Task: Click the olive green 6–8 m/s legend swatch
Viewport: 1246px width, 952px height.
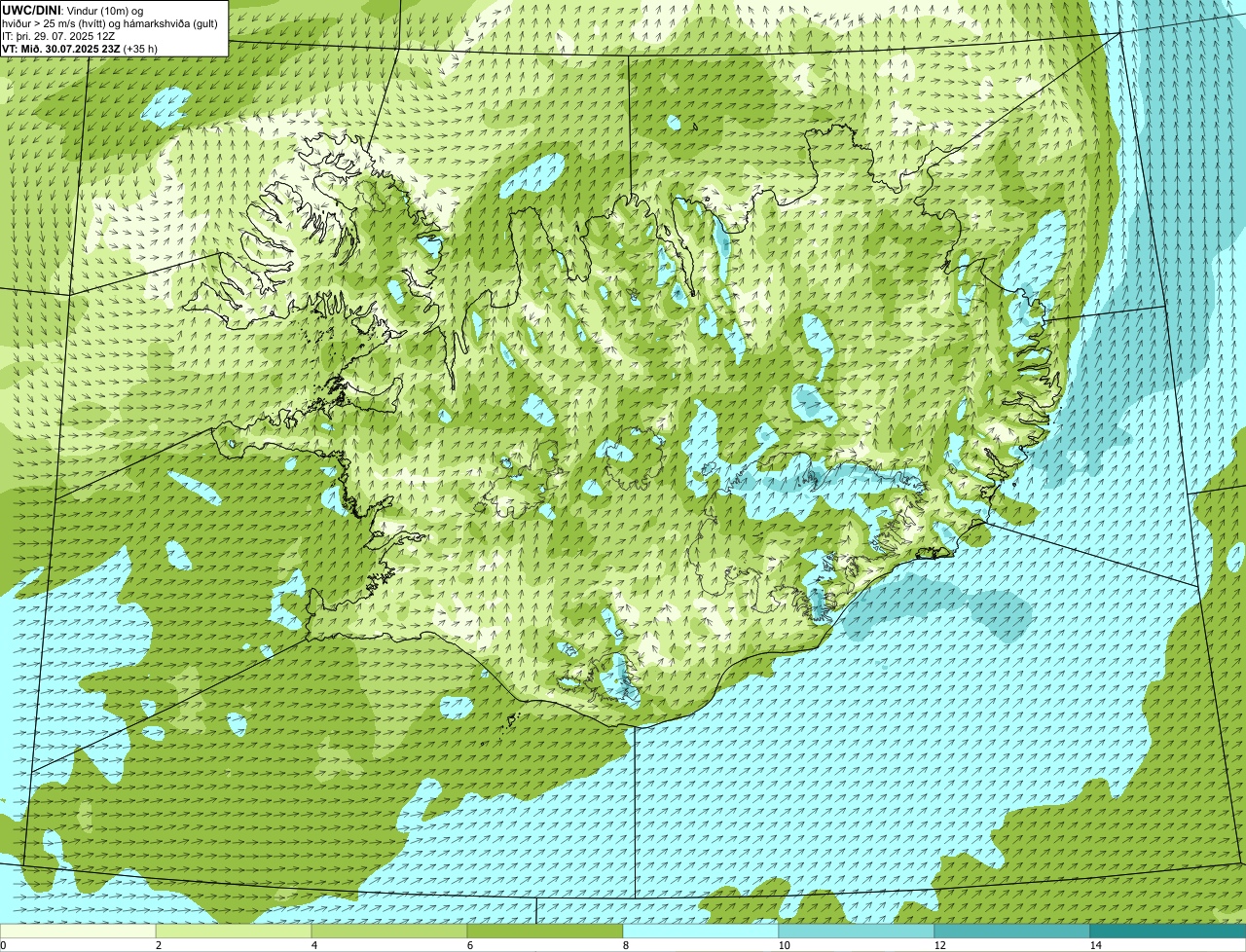Action: 545,931
